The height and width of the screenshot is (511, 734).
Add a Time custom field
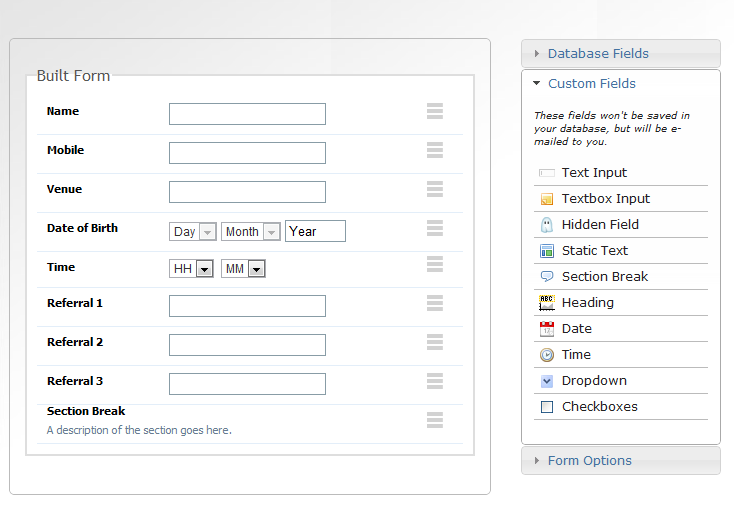tap(621, 355)
